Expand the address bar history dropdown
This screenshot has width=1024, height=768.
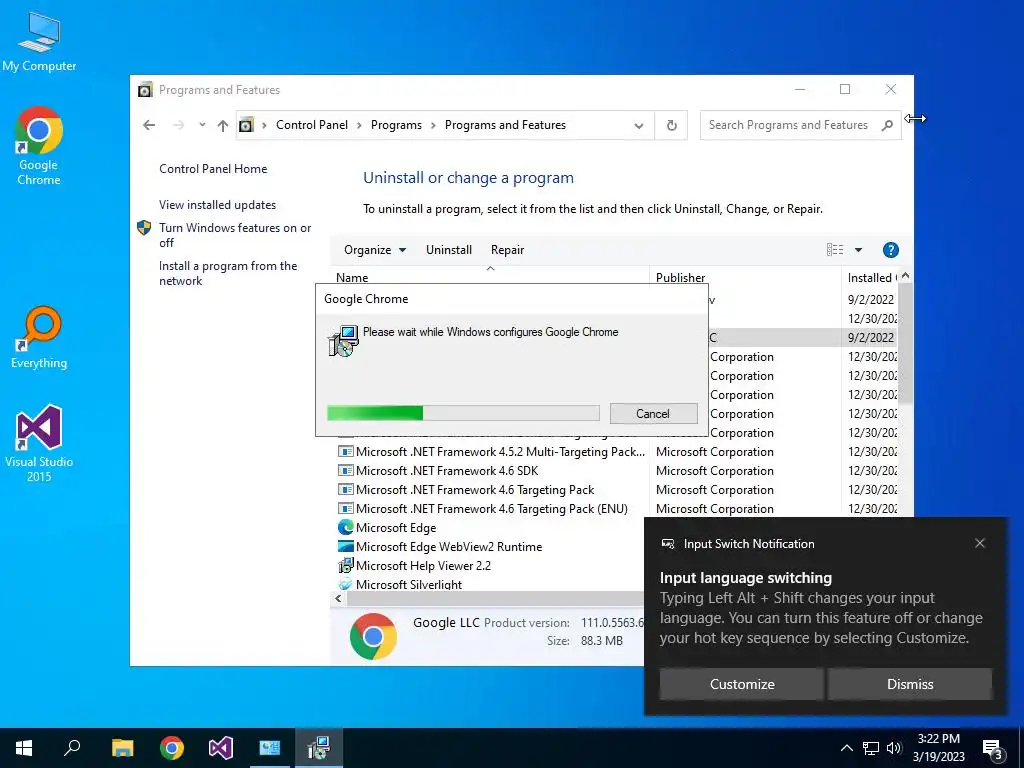639,125
